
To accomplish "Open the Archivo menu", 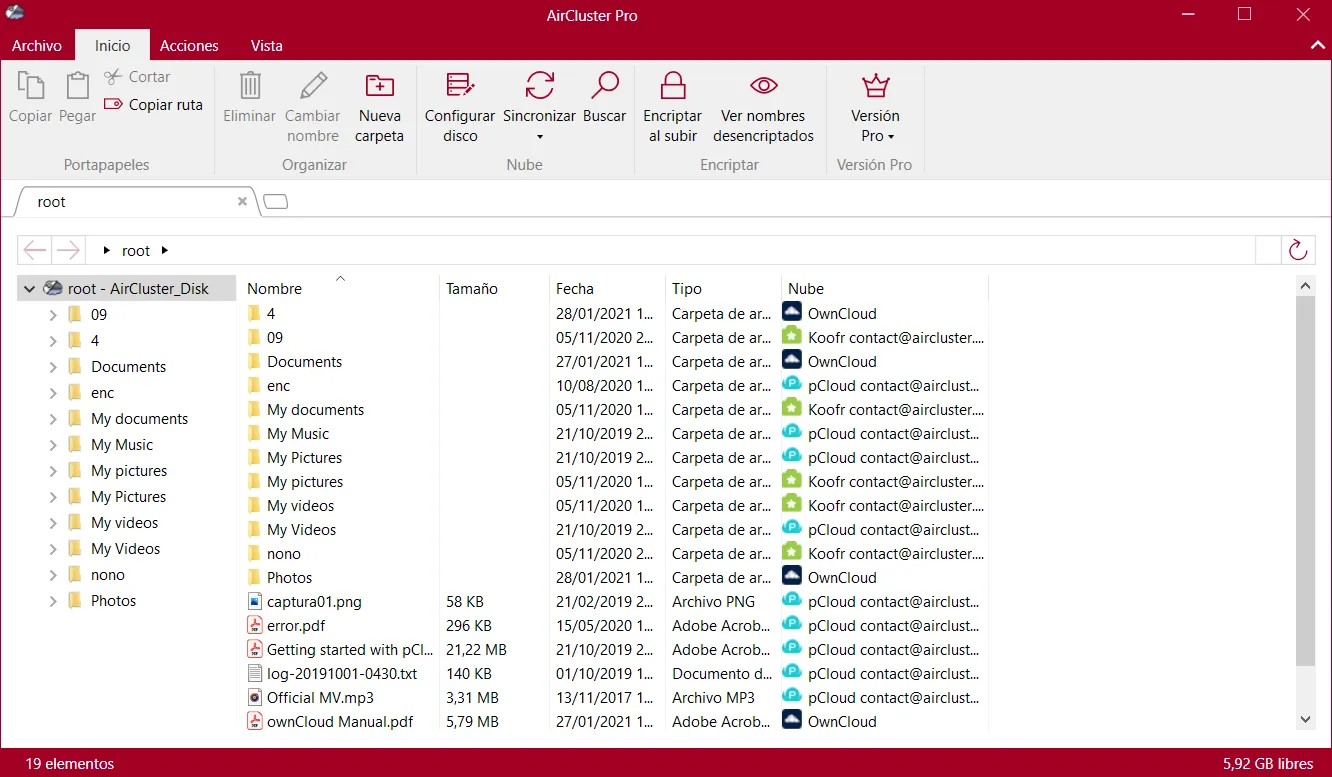I will (x=37, y=46).
